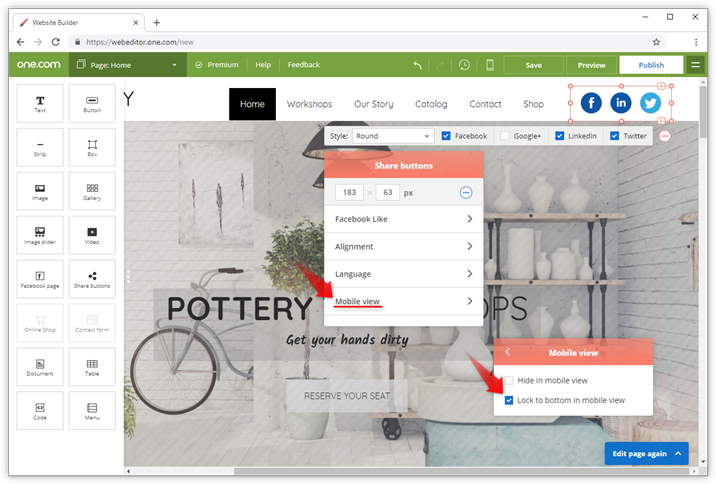Open the Workshops navigation menu item

(309, 104)
